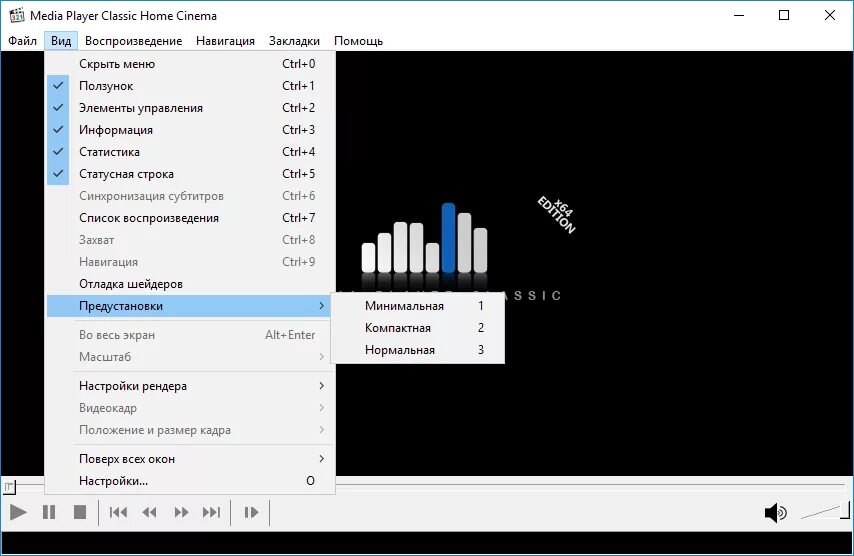
Task: Mute audio via speaker icon
Action: (776, 512)
